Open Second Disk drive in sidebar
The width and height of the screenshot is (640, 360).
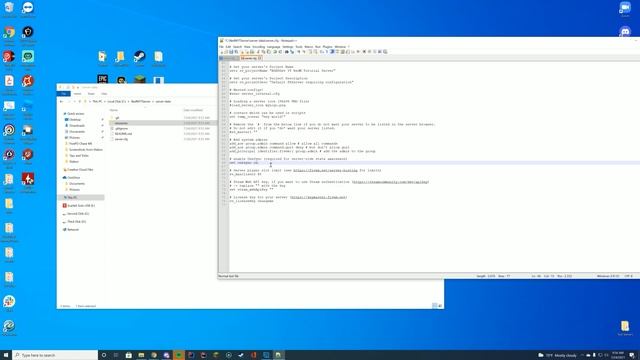coord(78,213)
